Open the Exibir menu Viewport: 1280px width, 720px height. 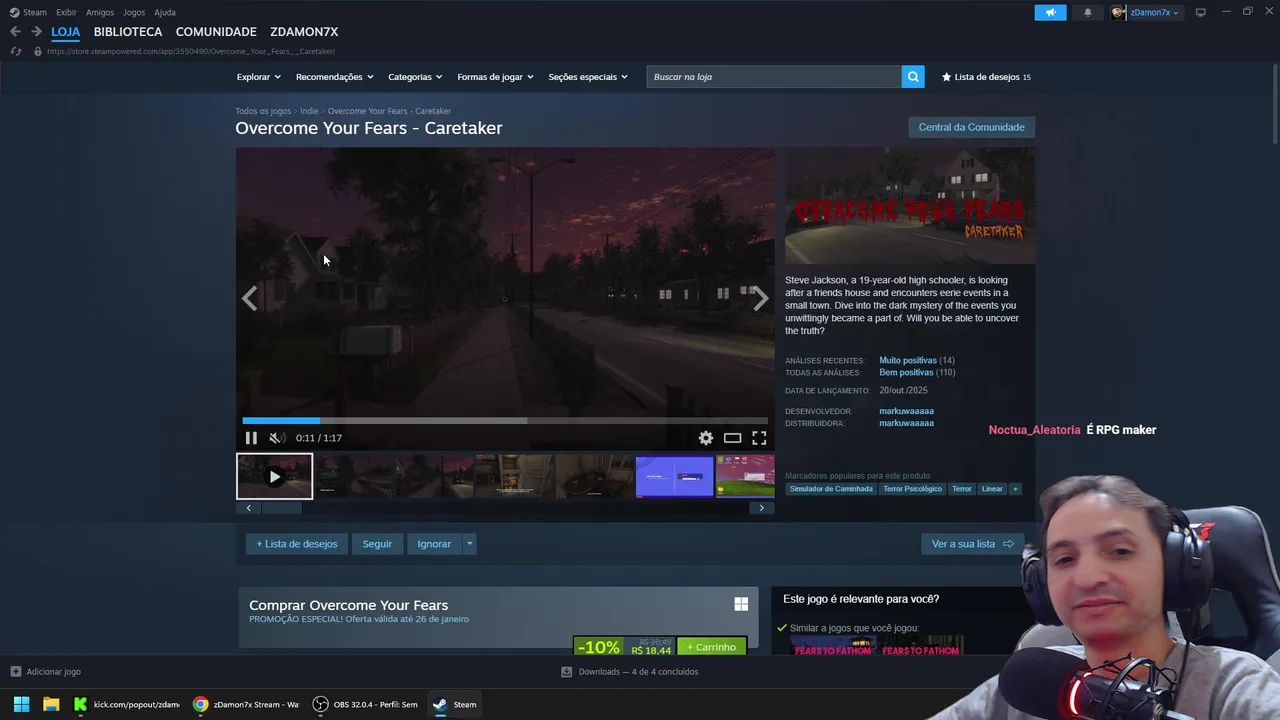[x=66, y=12]
